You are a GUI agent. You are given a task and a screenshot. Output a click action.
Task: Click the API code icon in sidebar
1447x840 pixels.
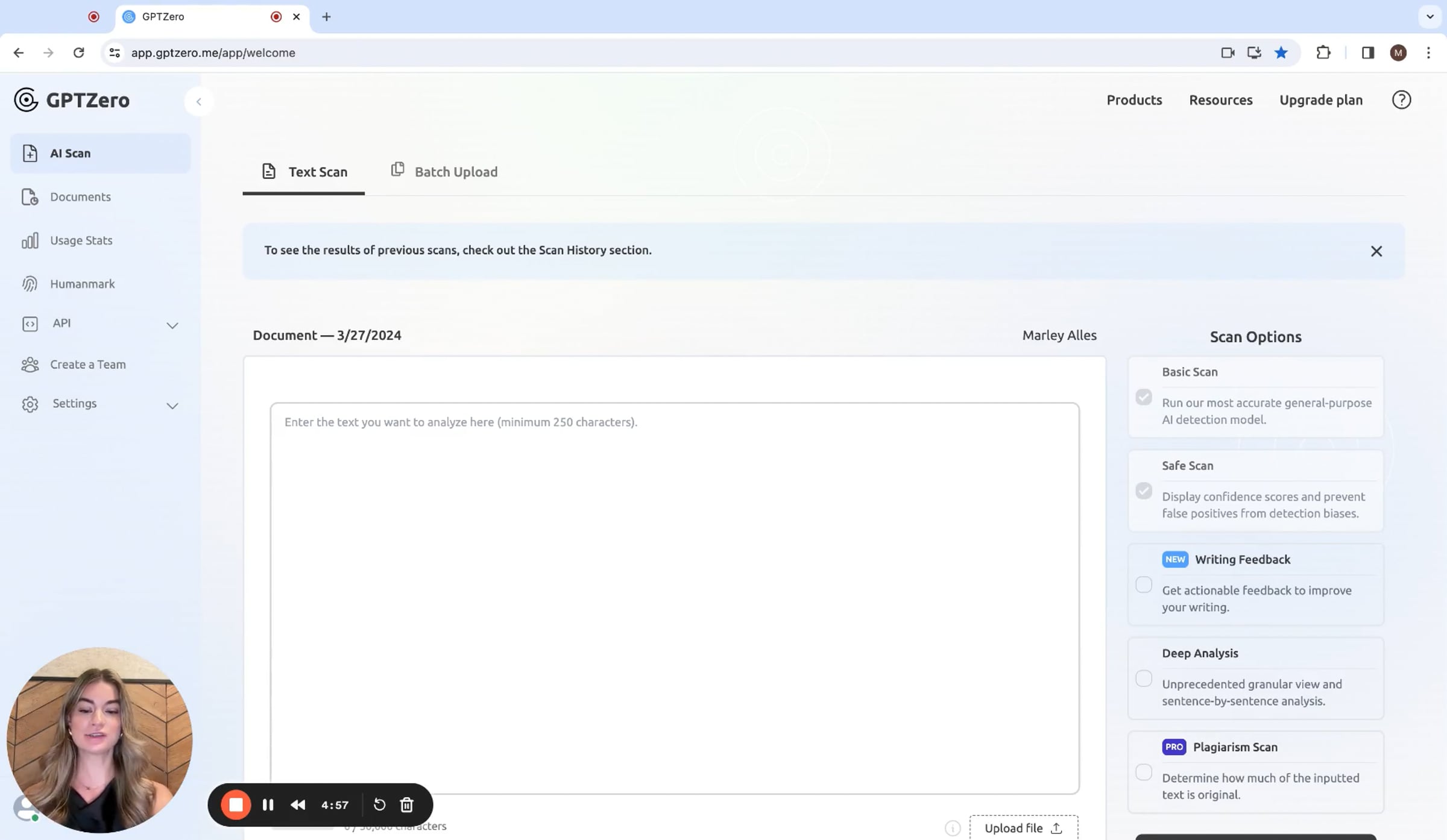pos(30,324)
